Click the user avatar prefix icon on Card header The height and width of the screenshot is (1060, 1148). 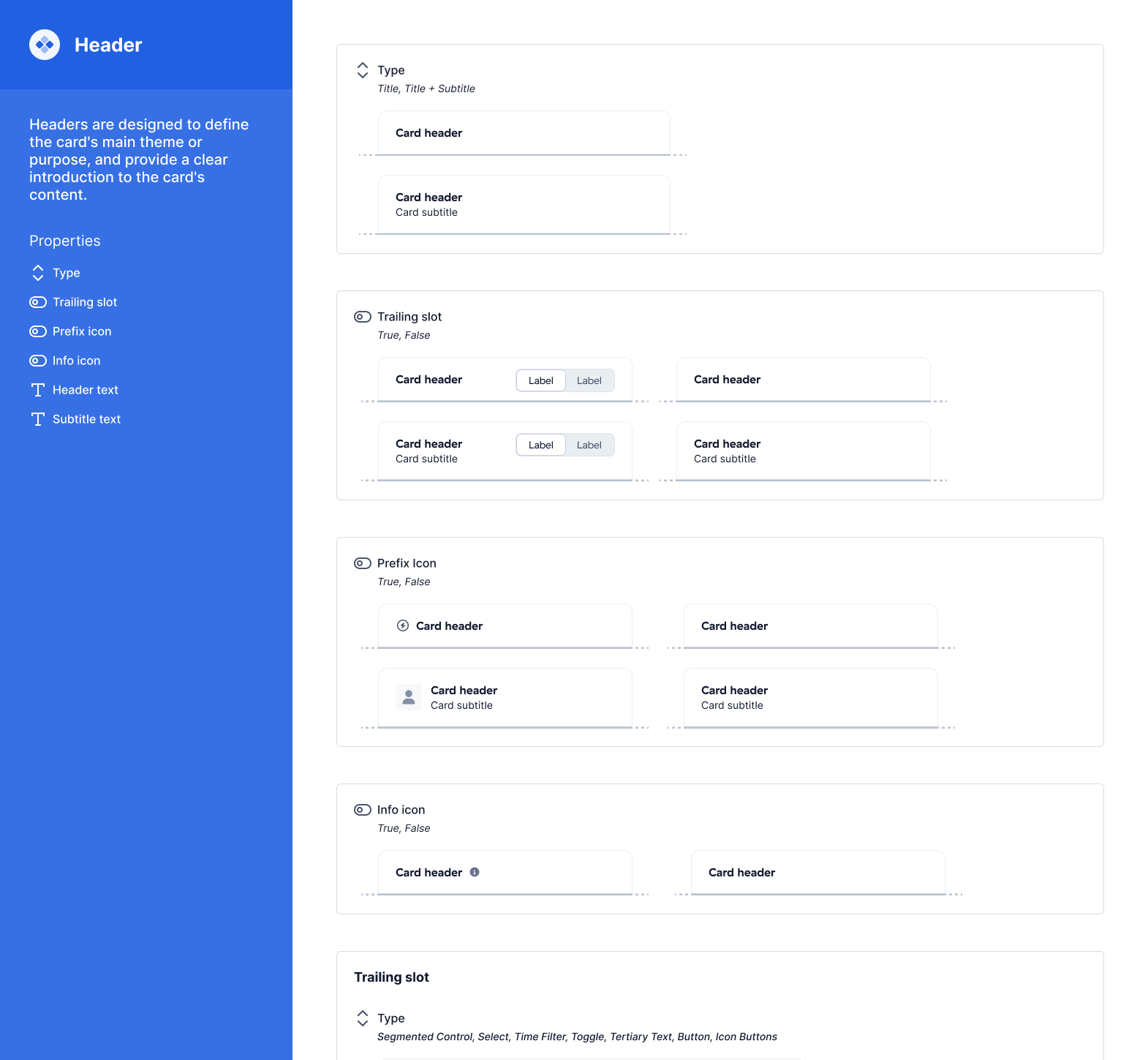click(409, 697)
